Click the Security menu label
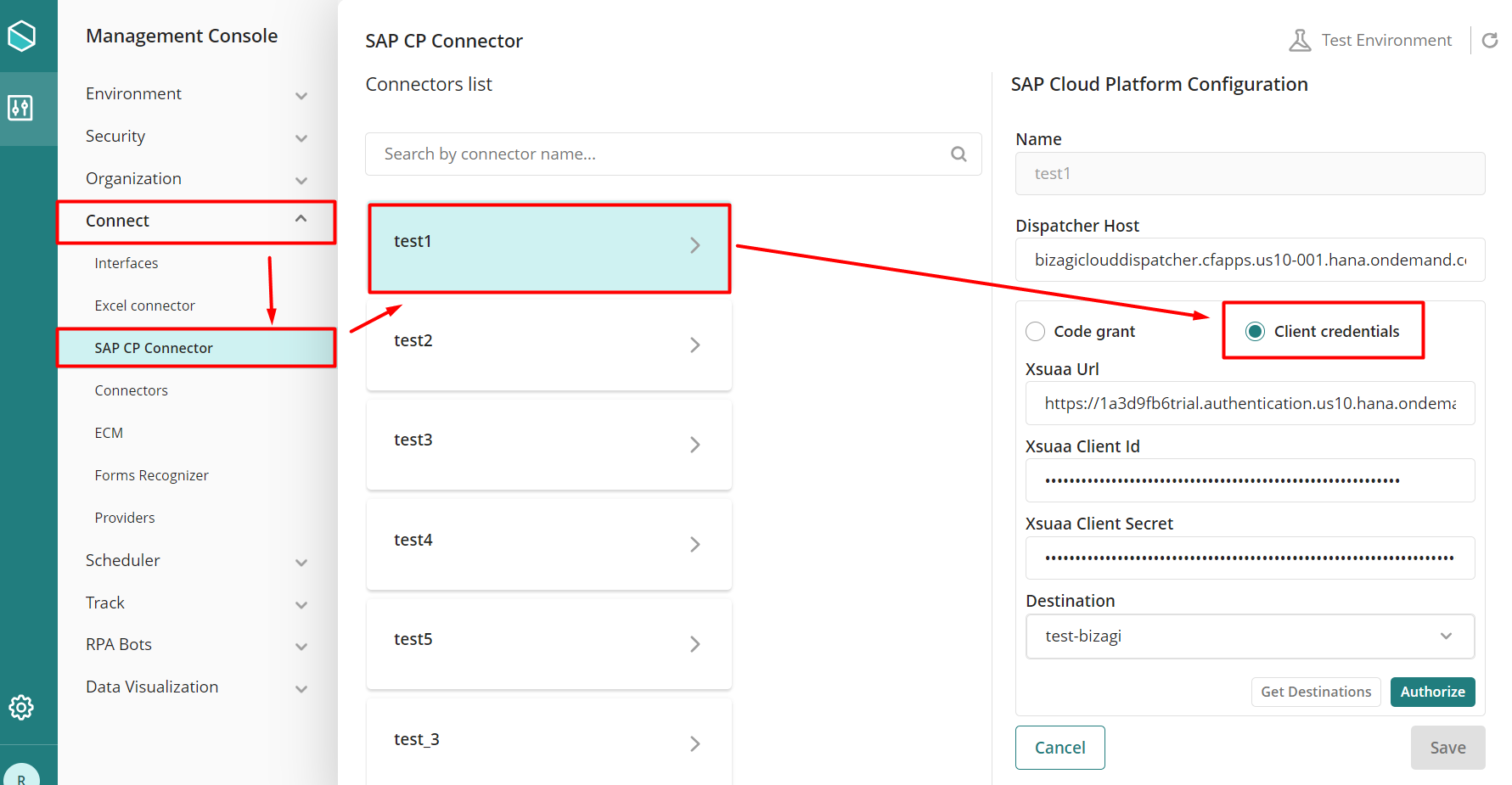The width and height of the screenshot is (1512, 785). point(115,137)
